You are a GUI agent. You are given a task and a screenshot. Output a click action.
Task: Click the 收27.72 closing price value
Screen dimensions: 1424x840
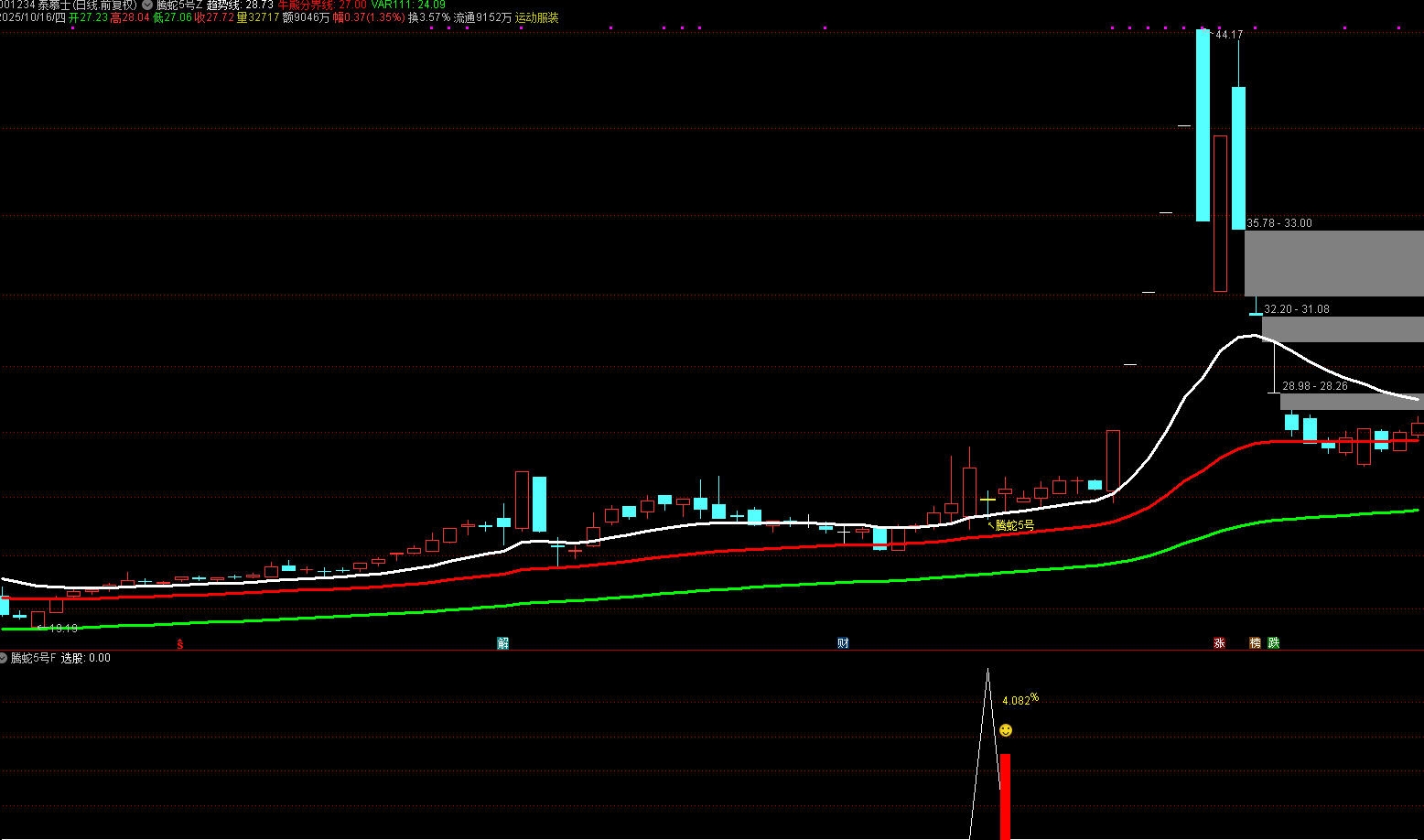click(x=214, y=17)
